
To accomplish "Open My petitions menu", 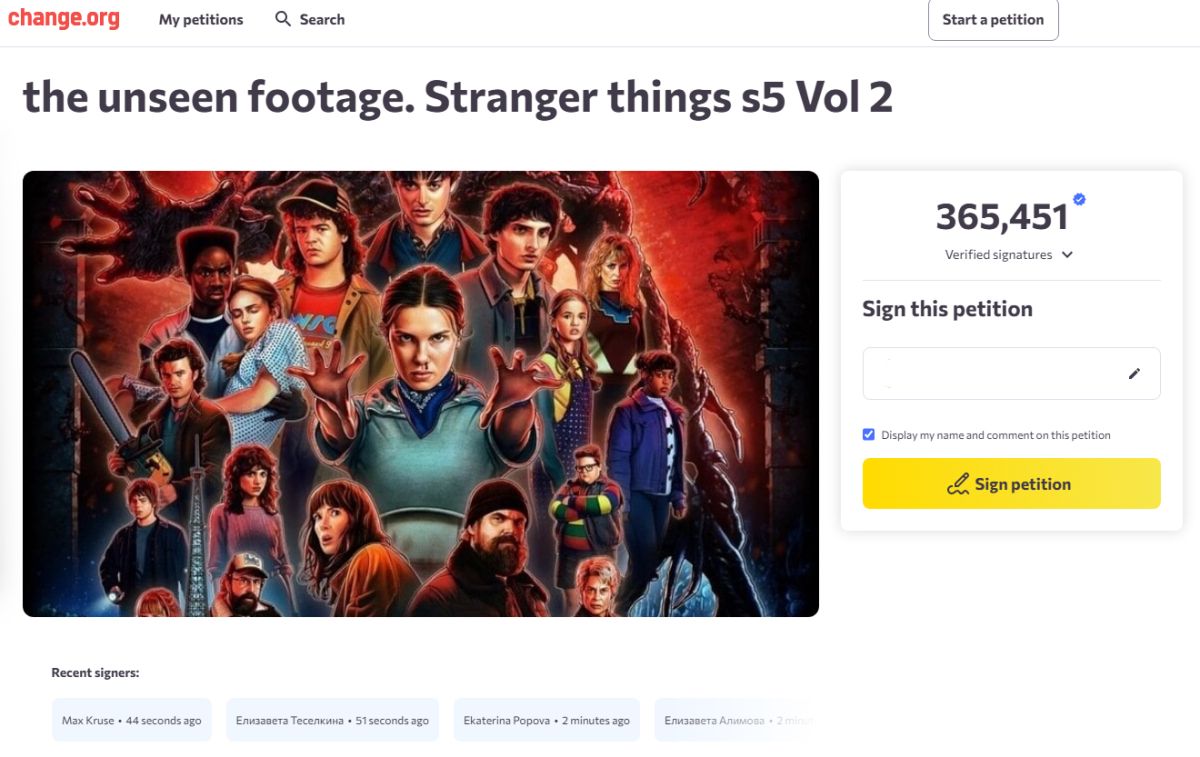I will coord(201,20).
